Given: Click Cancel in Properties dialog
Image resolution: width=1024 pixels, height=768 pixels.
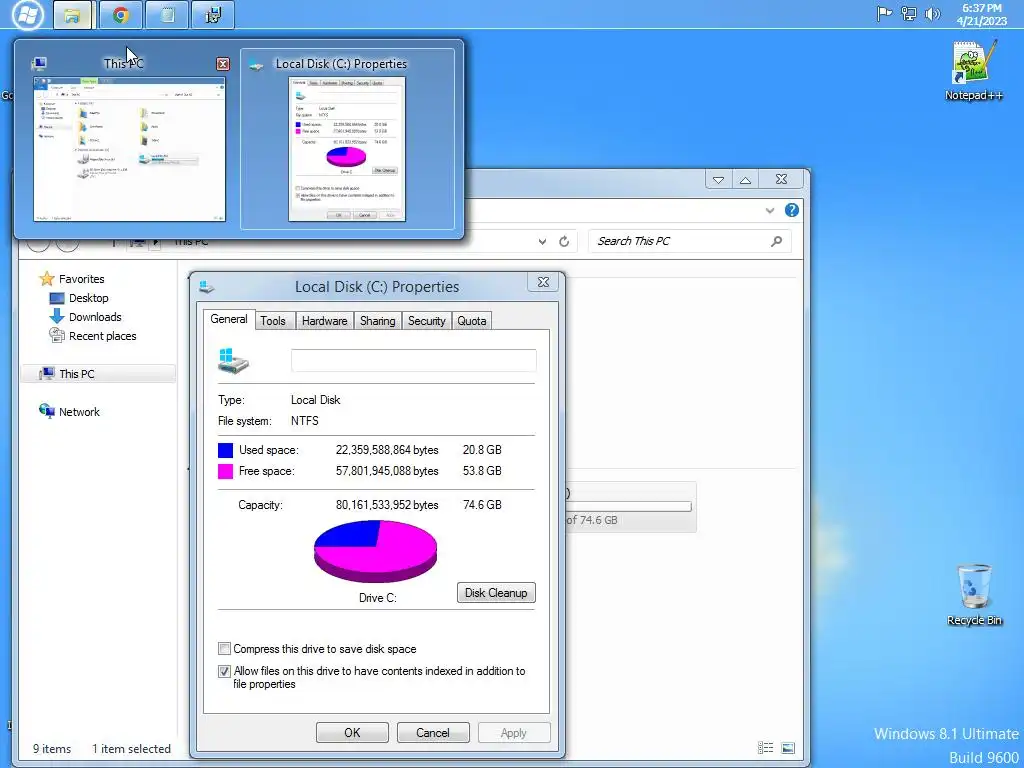Looking at the screenshot, I should pyautogui.click(x=433, y=733).
